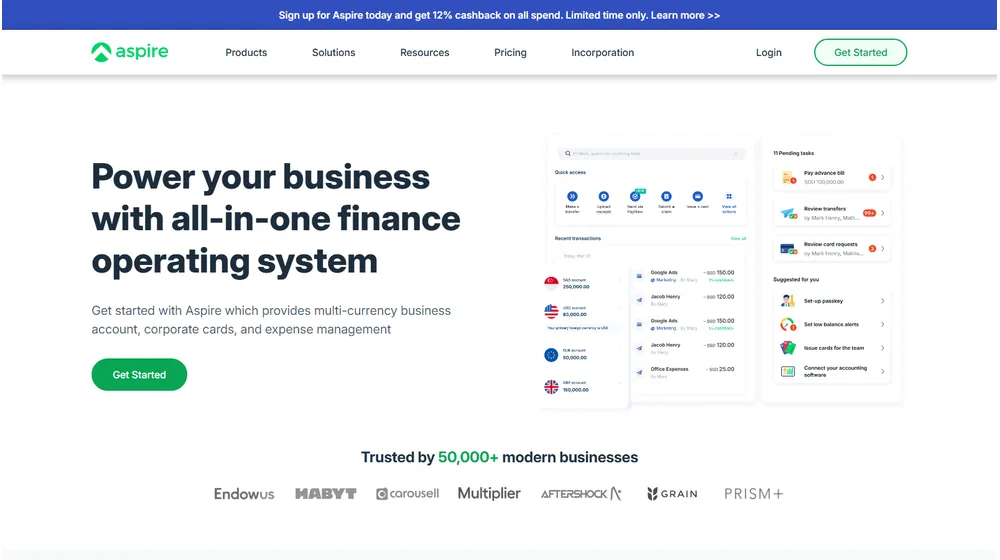Open the Products menu
Viewport: 1000px width, 560px height.
[246, 52]
